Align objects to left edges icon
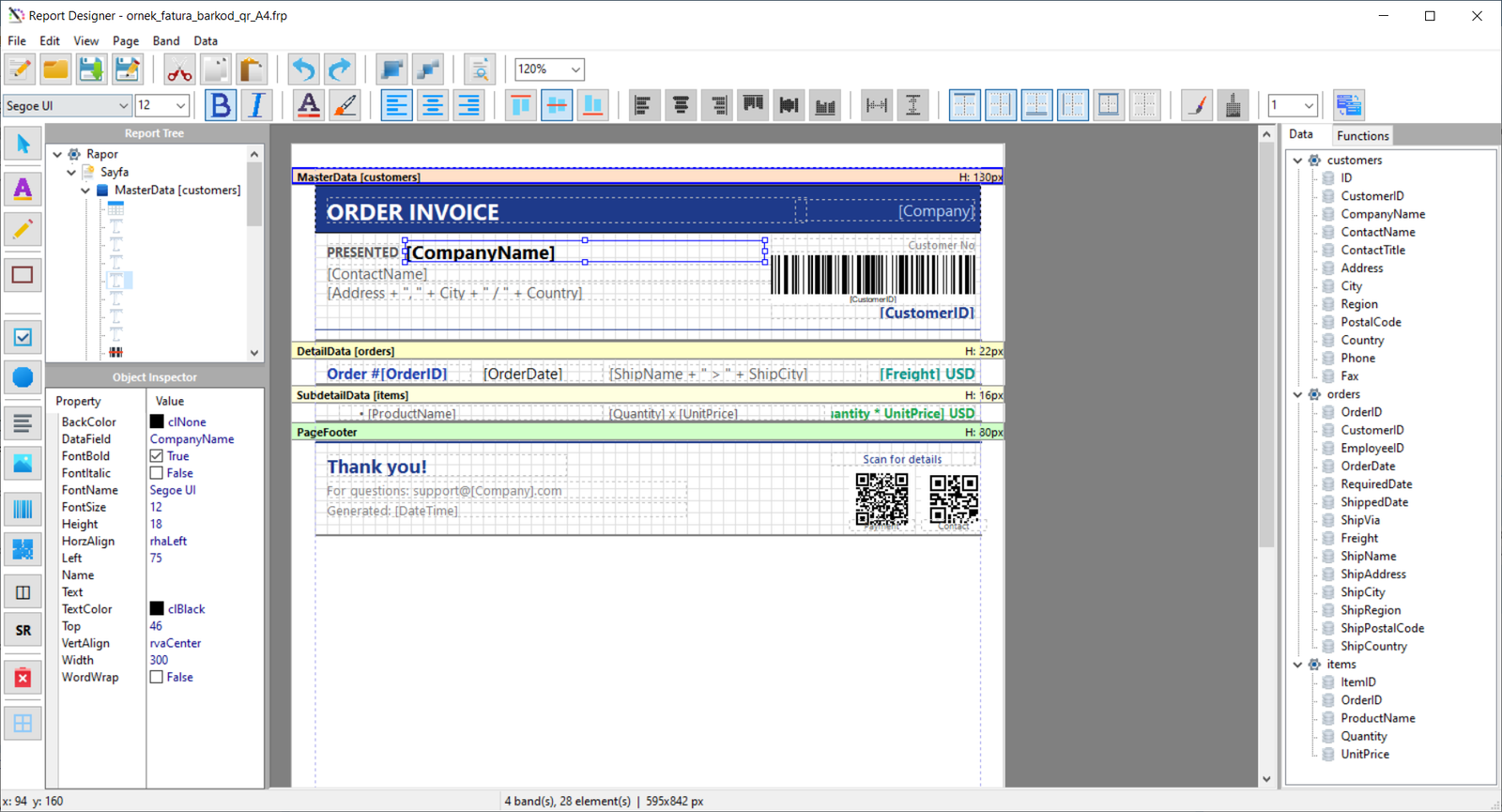The height and width of the screenshot is (812, 1502). pos(643,105)
